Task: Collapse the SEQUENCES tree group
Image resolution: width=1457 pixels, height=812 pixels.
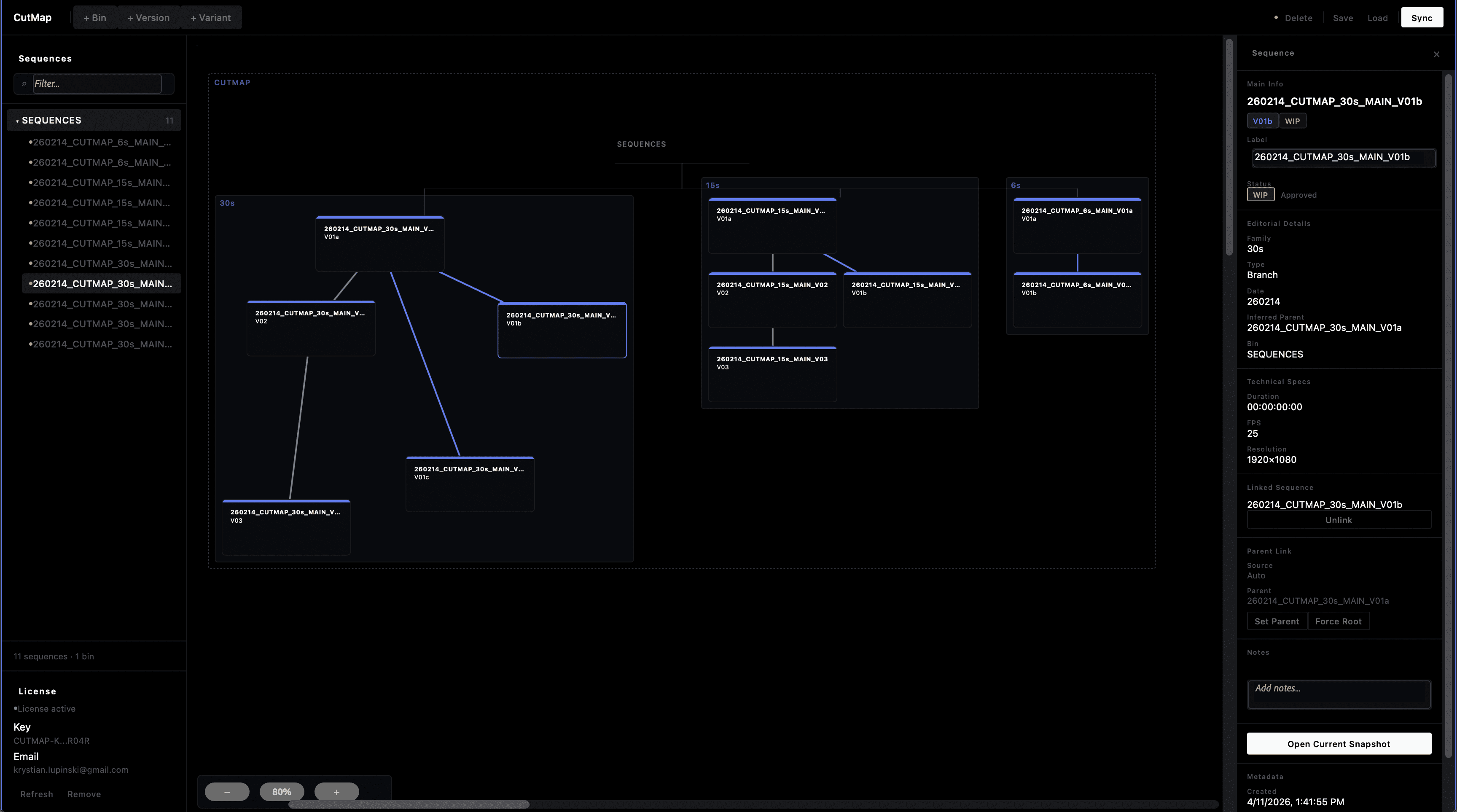Action: pos(18,121)
